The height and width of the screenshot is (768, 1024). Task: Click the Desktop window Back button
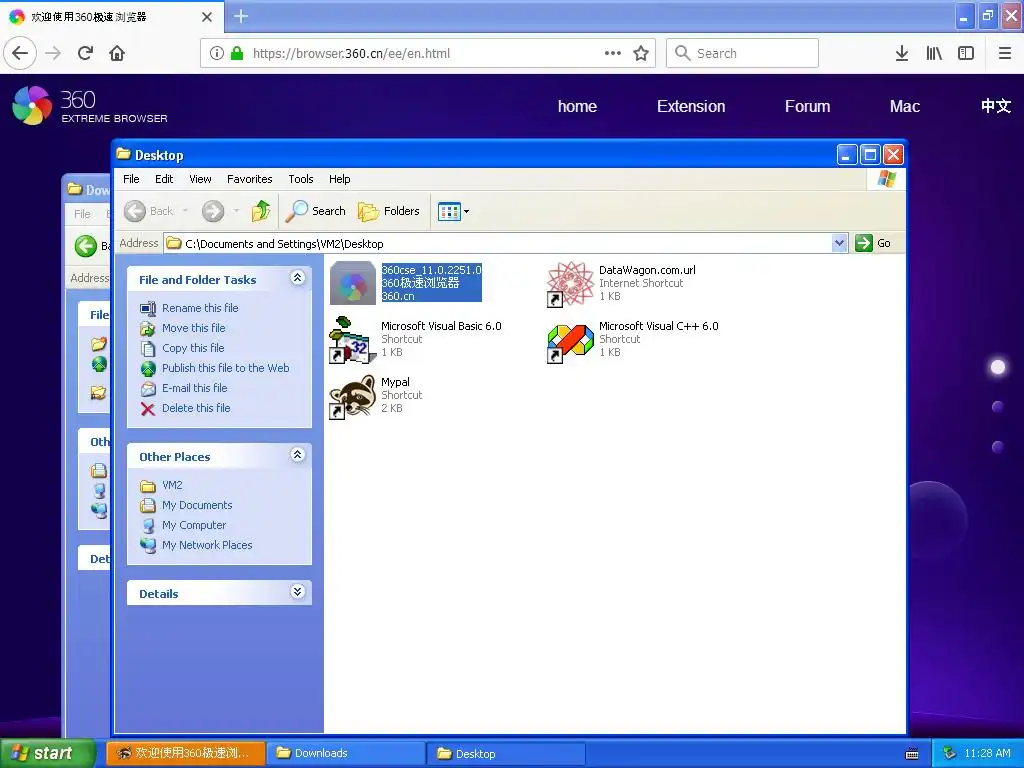149,211
